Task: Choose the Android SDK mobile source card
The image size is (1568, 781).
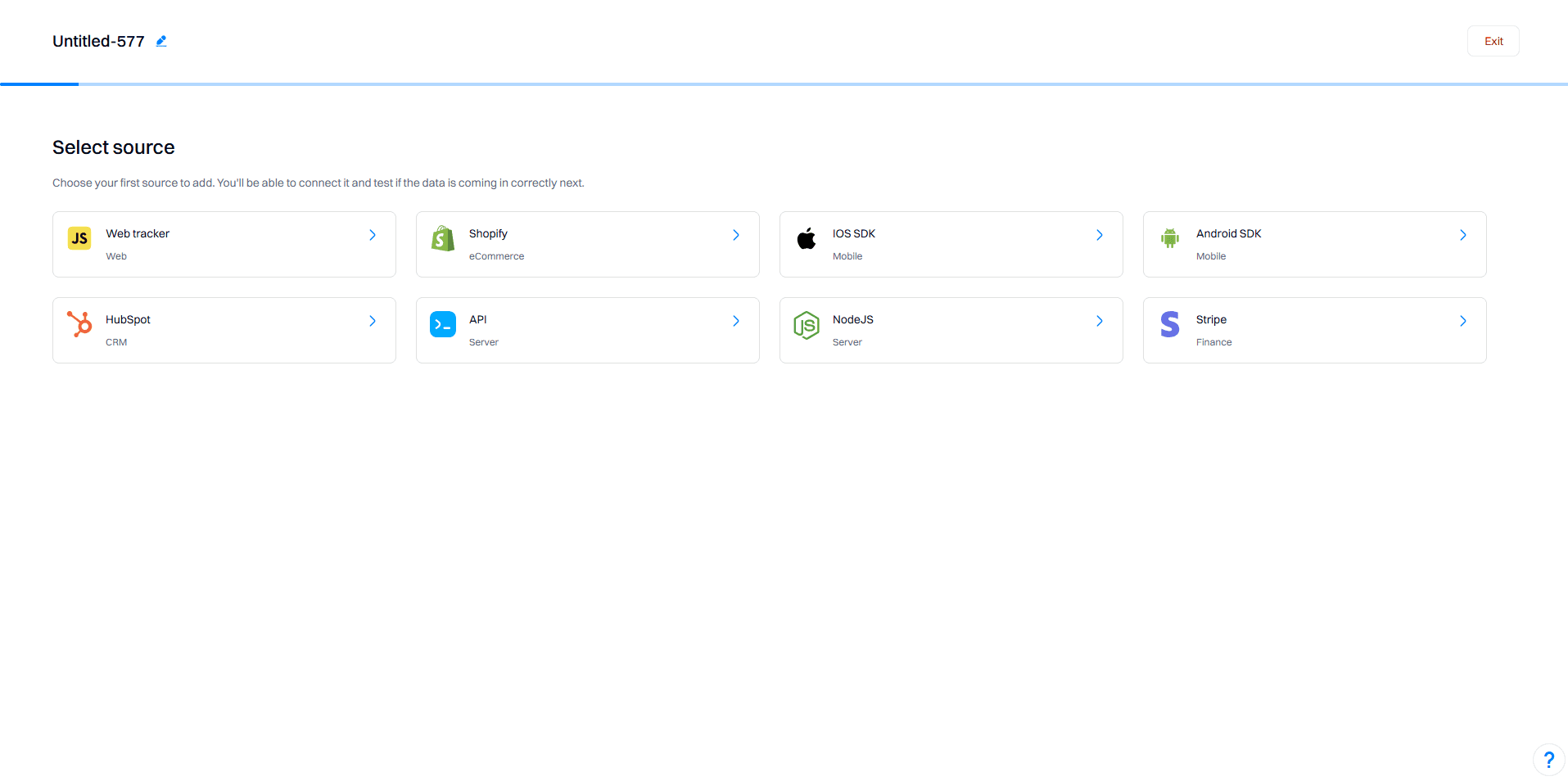Action: click(1314, 244)
